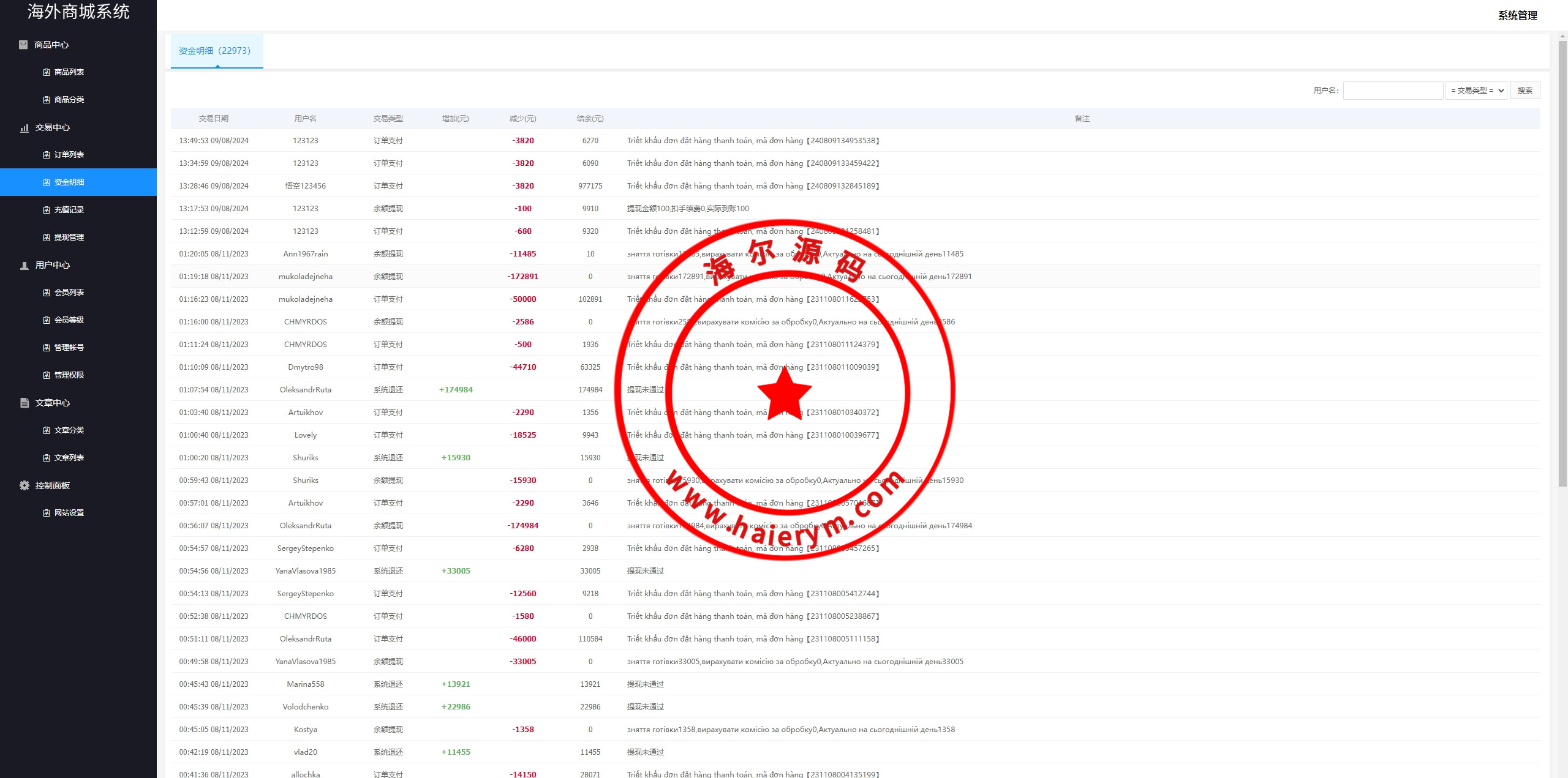Collapse the 交易中心 menu group

tap(53, 127)
